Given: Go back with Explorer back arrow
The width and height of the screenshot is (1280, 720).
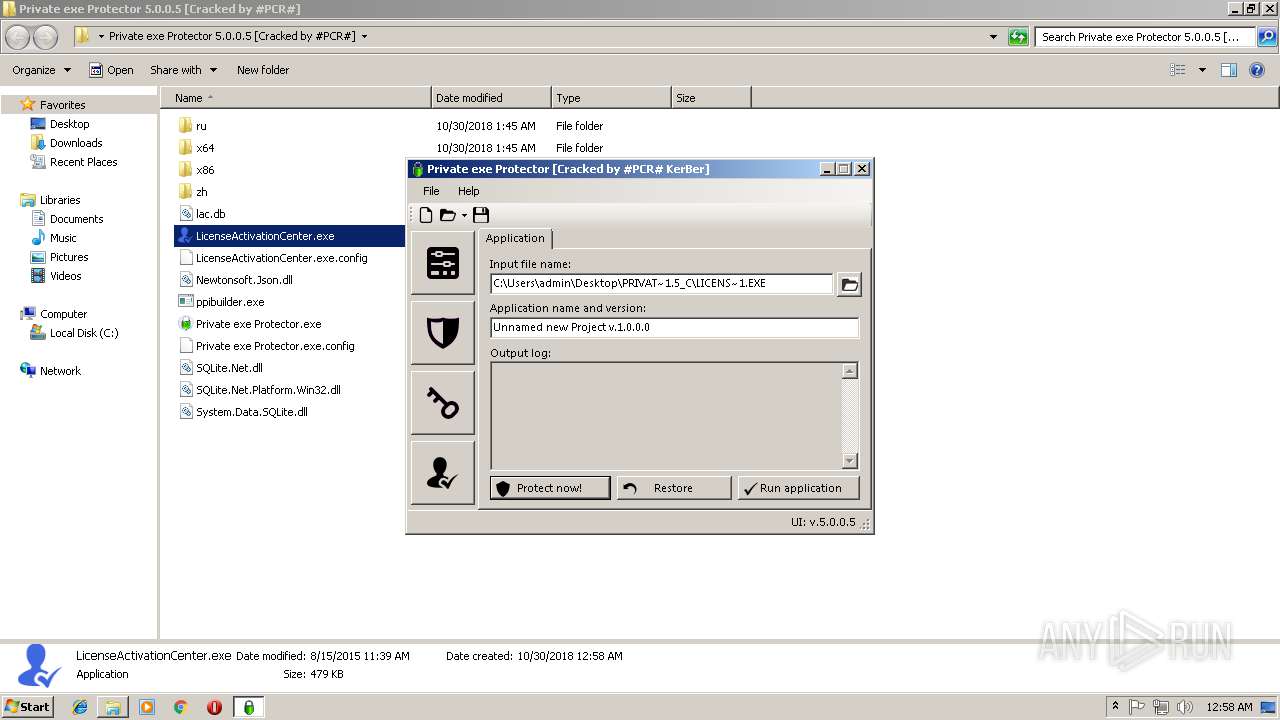Looking at the screenshot, I should 18,37.
